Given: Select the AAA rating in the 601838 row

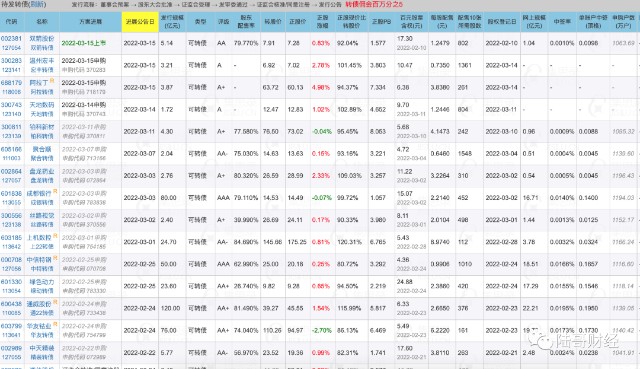Looking at the screenshot, I should coord(223,198).
